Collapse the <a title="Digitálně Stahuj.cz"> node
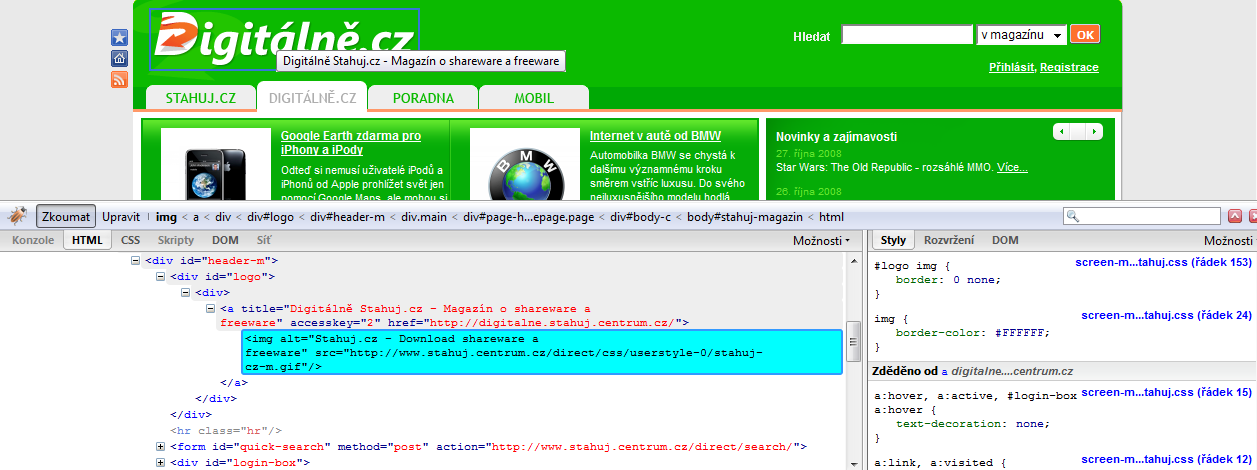The image size is (1257, 470). click(211, 308)
